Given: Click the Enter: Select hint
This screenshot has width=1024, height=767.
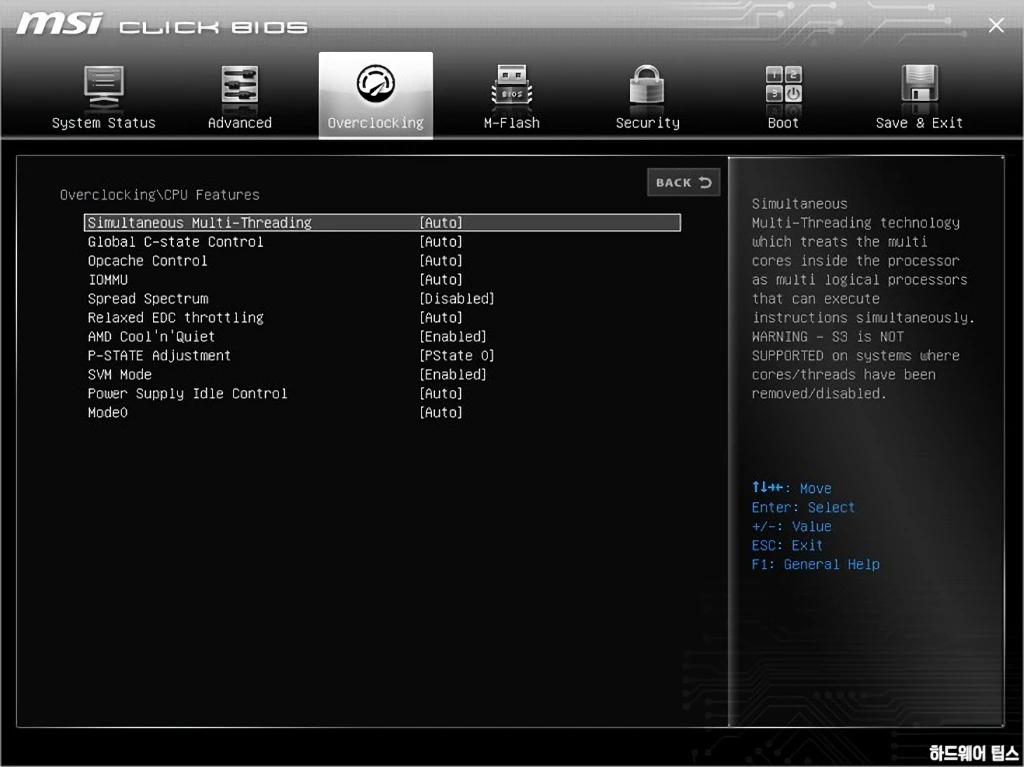Looking at the screenshot, I should coord(803,507).
